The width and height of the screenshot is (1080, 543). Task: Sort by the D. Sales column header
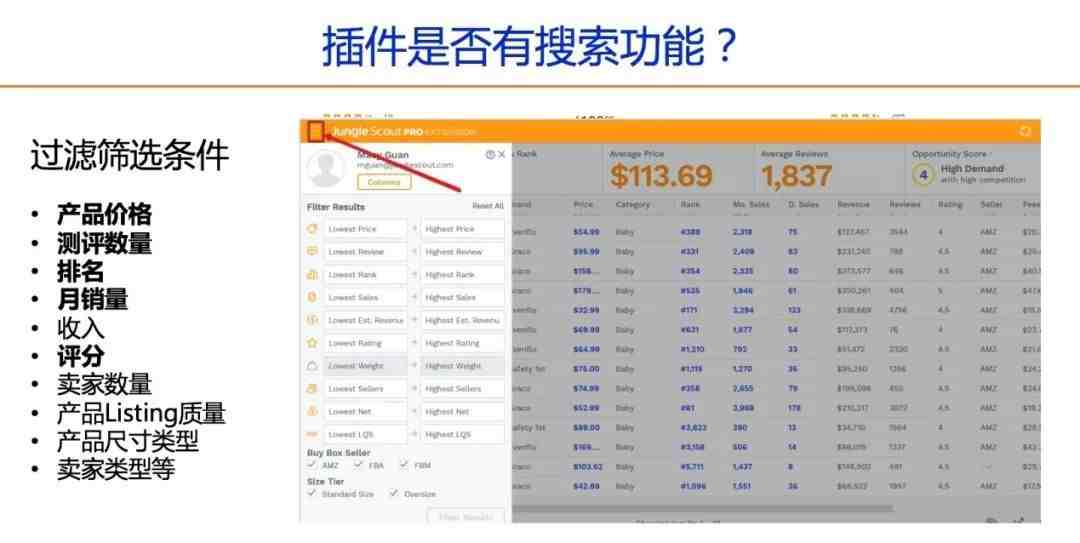[x=803, y=205]
